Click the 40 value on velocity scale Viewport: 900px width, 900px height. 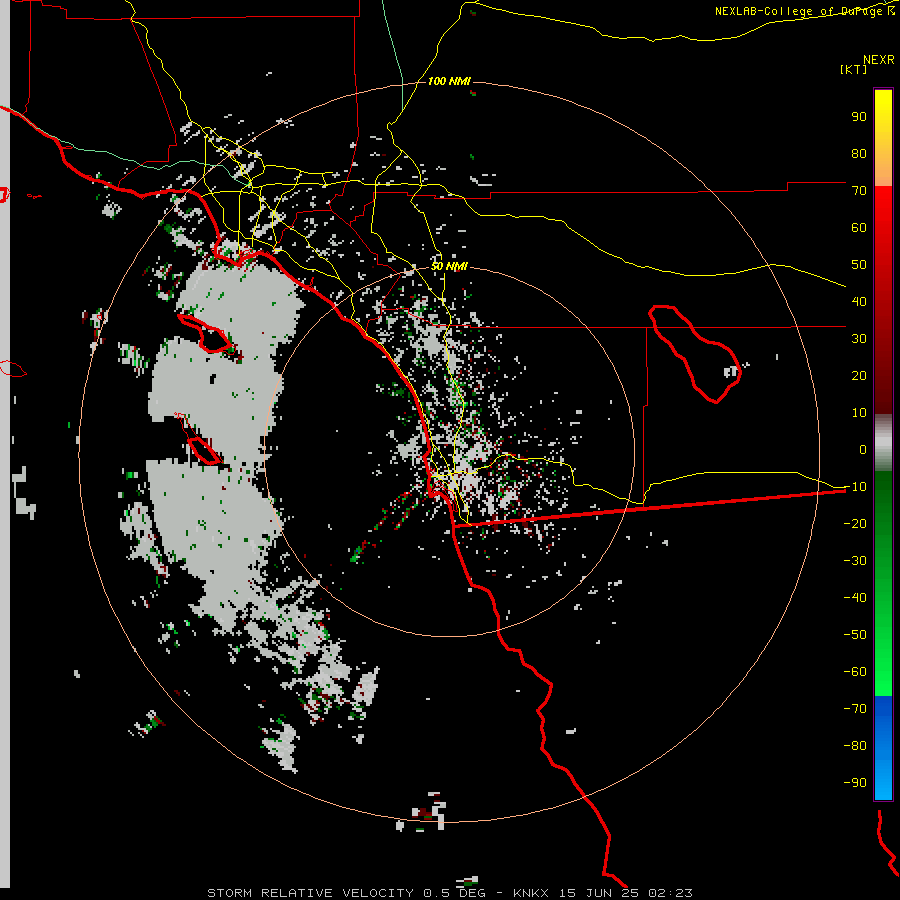click(859, 302)
